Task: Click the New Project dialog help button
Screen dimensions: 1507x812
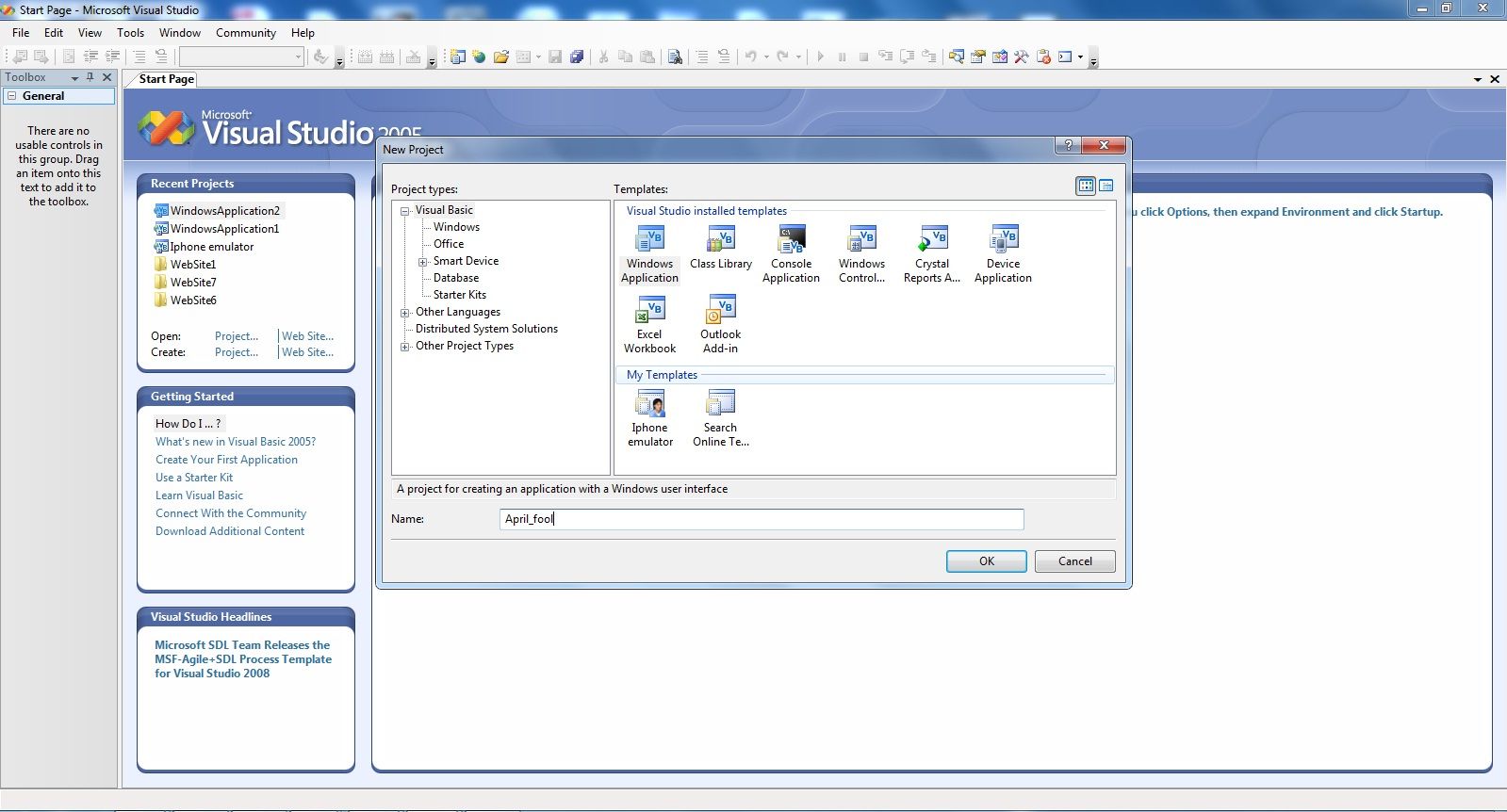Action: [1068, 145]
